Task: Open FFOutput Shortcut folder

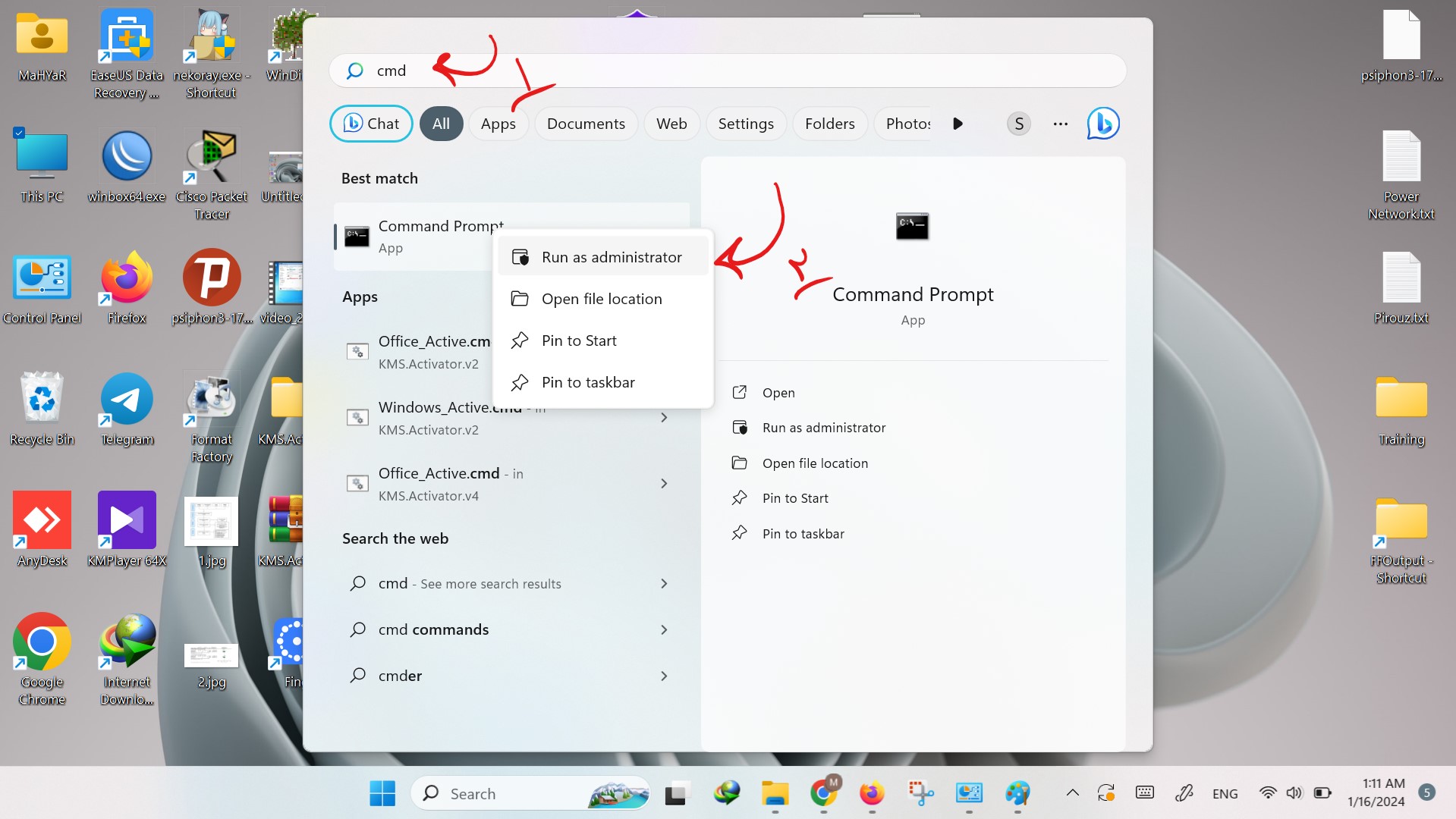Action: click(x=1401, y=540)
